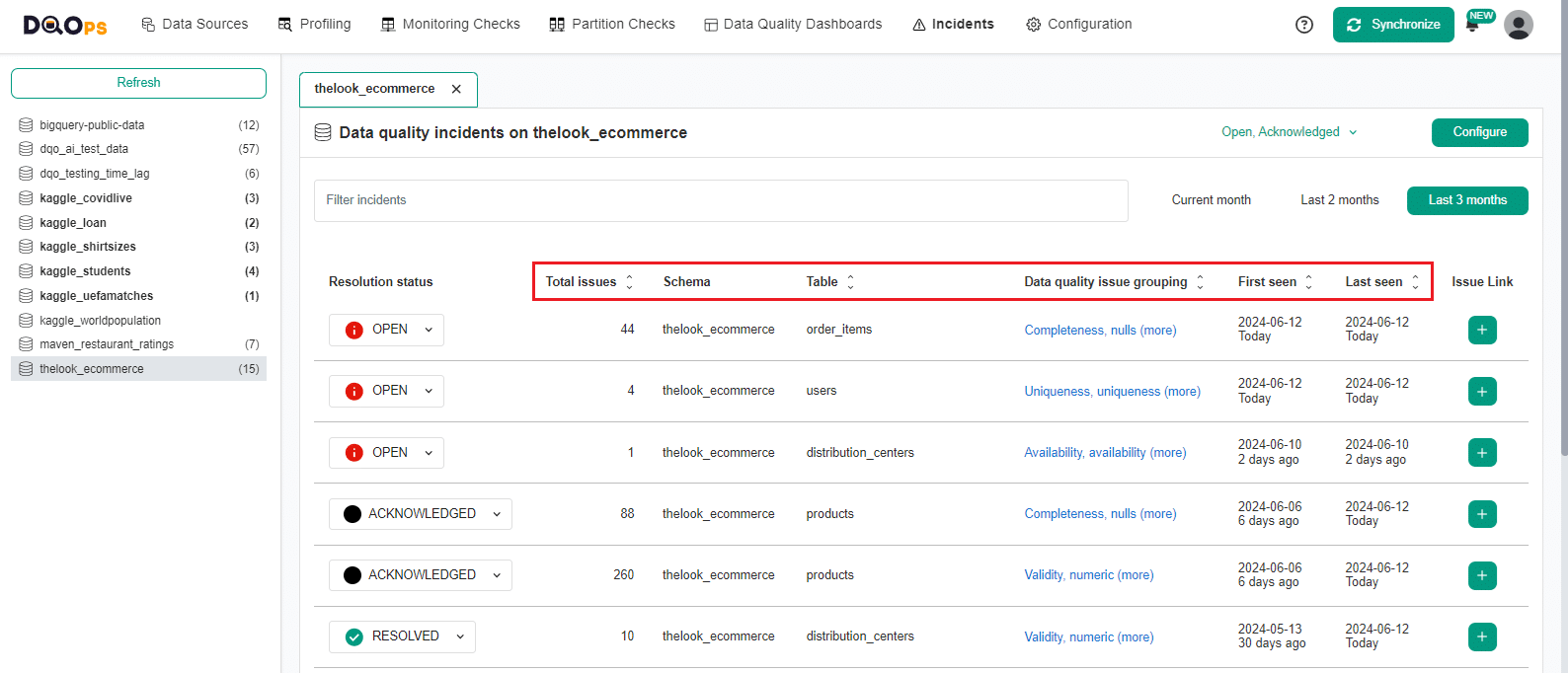Image resolution: width=1568 pixels, height=673 pixels.
Task: Add issue link for order_items incident
Action: 1482,330
